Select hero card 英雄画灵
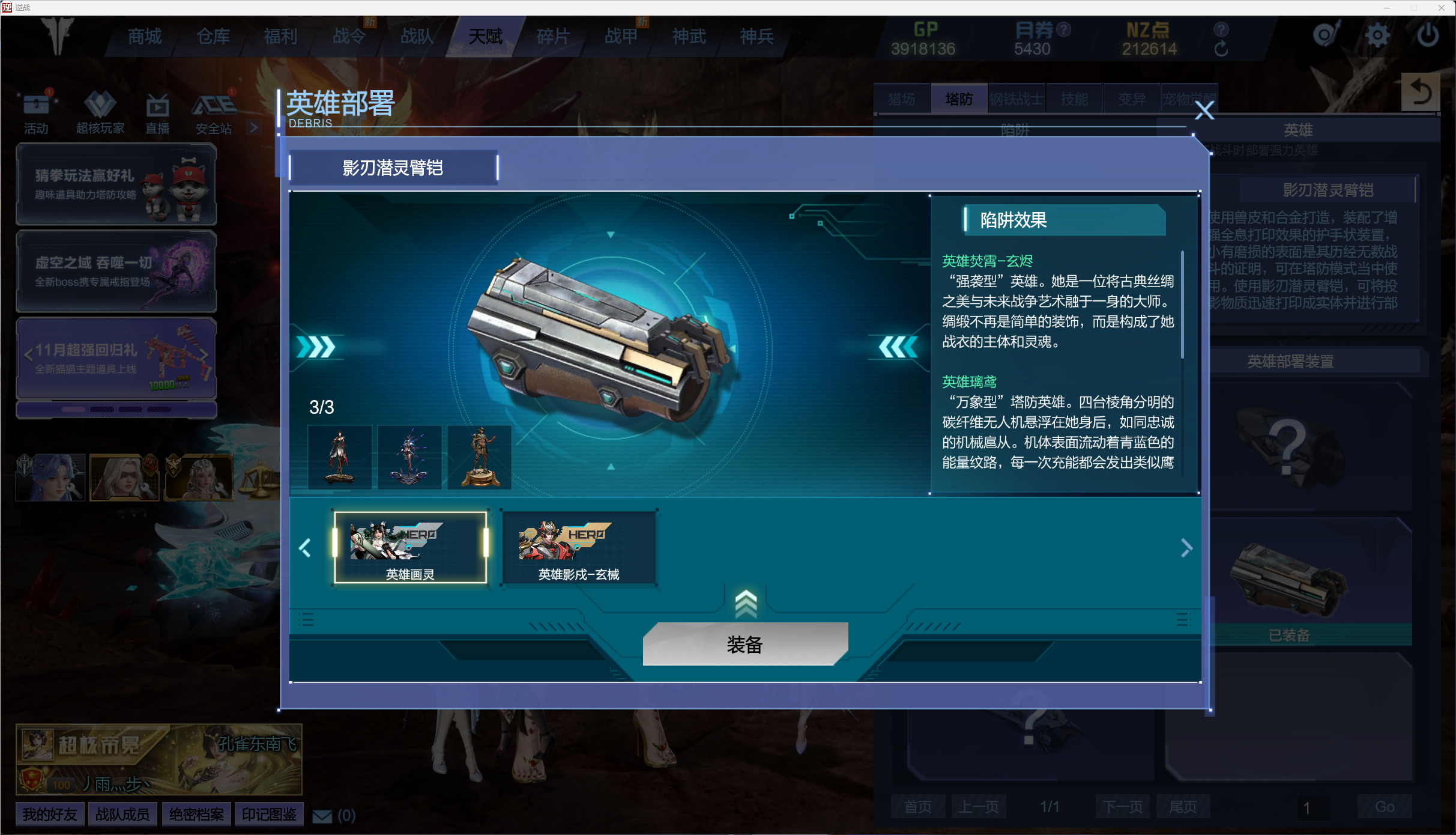The height and width of the screenshot is (835, 1456). coord(410,547)
